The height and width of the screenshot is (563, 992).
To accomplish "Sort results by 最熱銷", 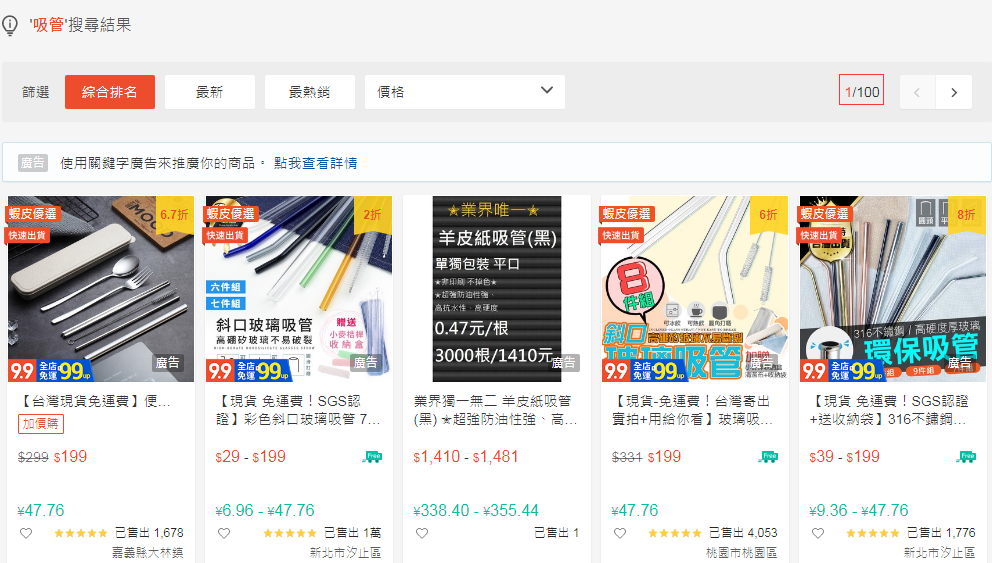I will [x=309, y=92].
